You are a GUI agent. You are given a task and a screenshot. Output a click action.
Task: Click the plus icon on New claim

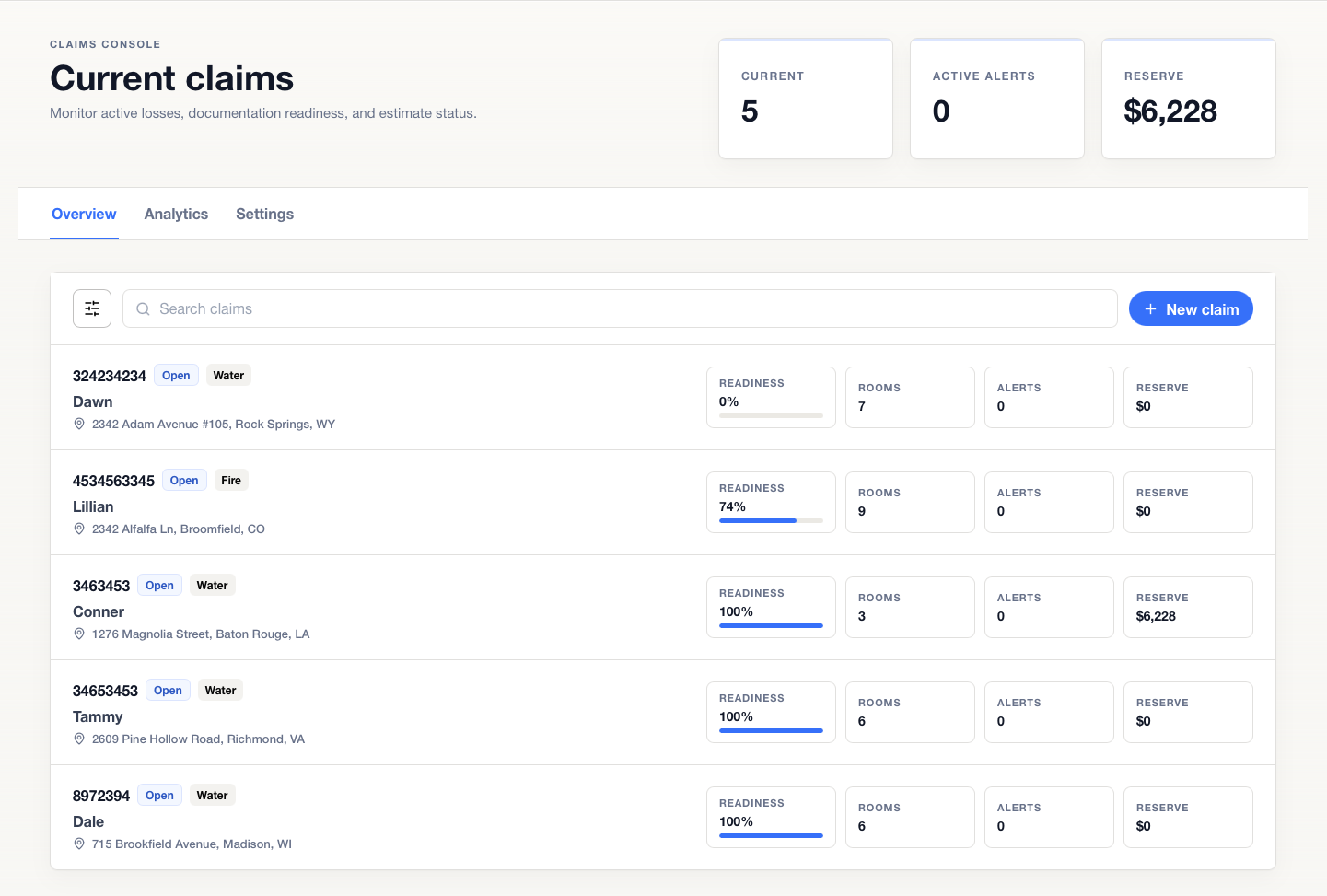pyautogui.click(x=1150, y=309)
